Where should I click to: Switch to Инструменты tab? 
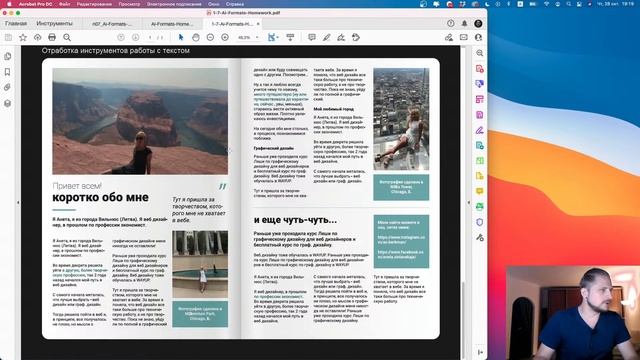[x=54, y=24]
